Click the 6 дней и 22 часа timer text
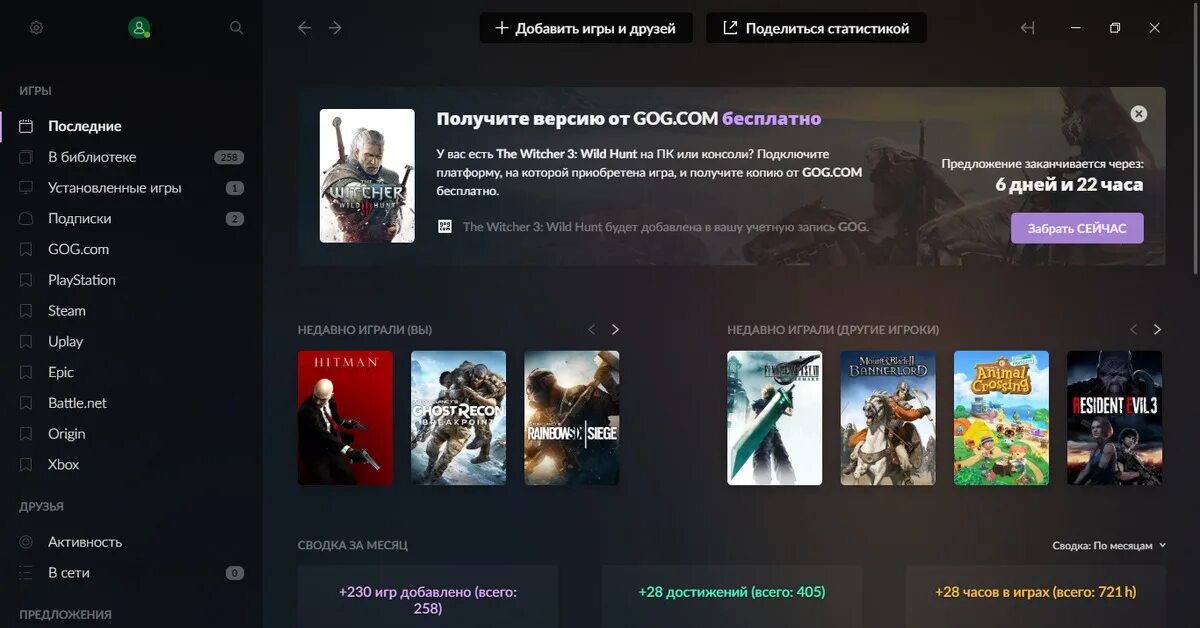The width and height of the screenshot is (1200, 628). [x=1069, y=184]
